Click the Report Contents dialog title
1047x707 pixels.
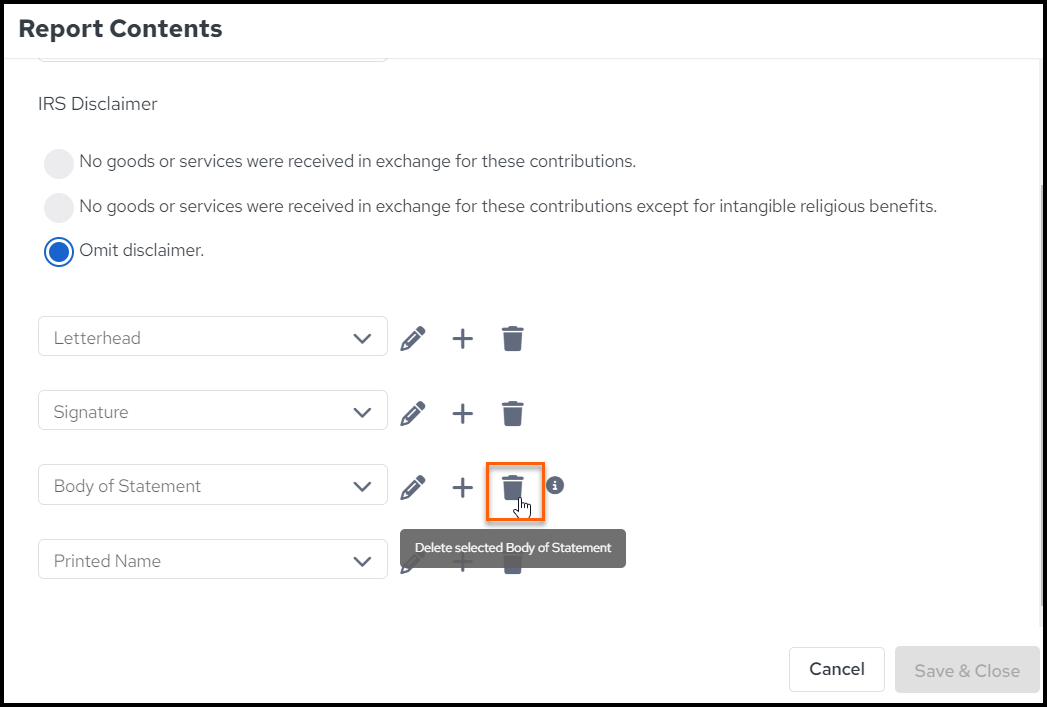point(120,29)
